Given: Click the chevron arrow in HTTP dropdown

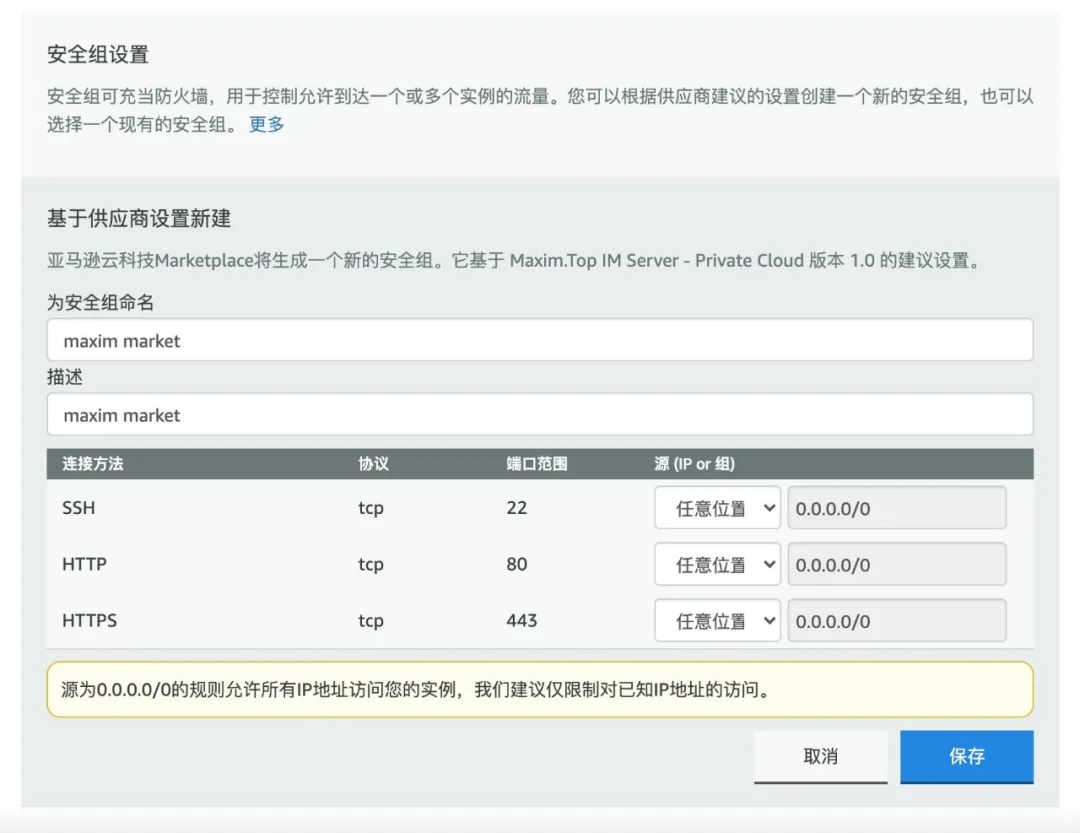Looking at the screenshot, I should pyautogui.click(x=769, y=565).
